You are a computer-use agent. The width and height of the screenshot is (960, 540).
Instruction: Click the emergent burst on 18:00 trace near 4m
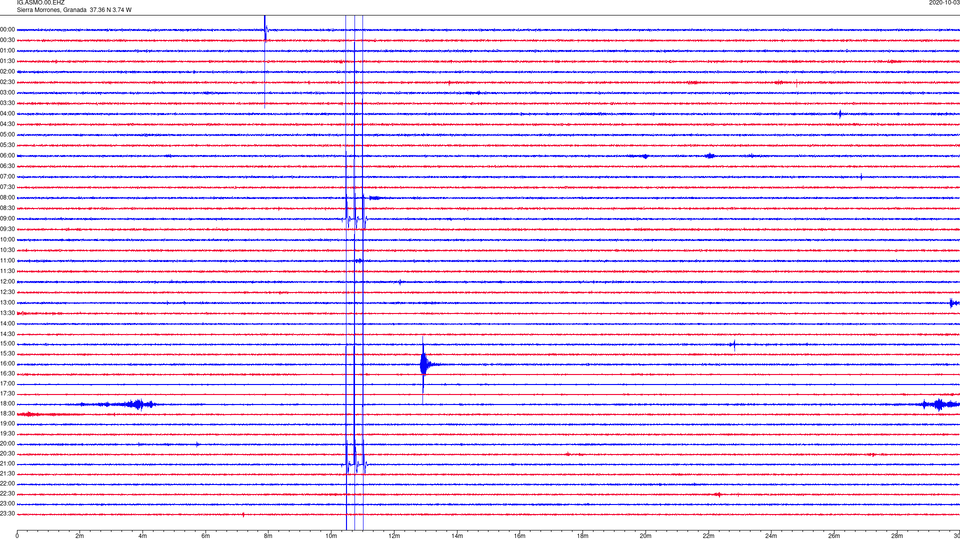tap(138, 404)
